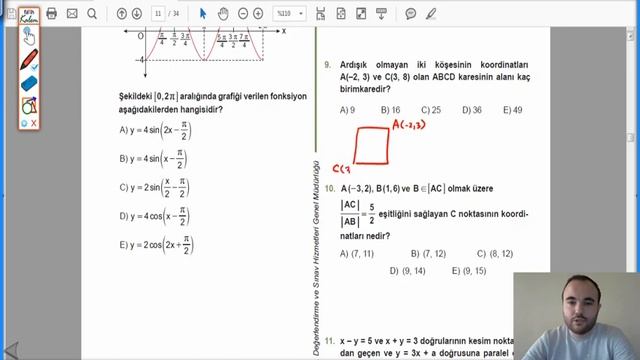
Task: Enter full screen with the expand icon
Action: click(x=361, y=13)
